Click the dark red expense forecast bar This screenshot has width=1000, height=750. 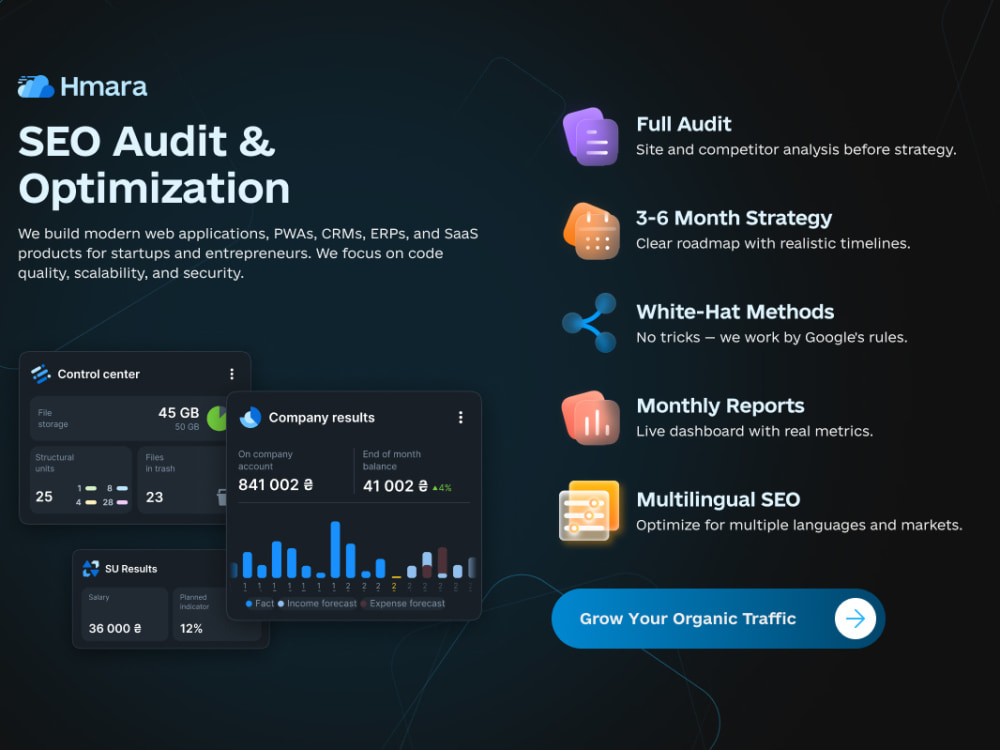[x=443, y=561]
